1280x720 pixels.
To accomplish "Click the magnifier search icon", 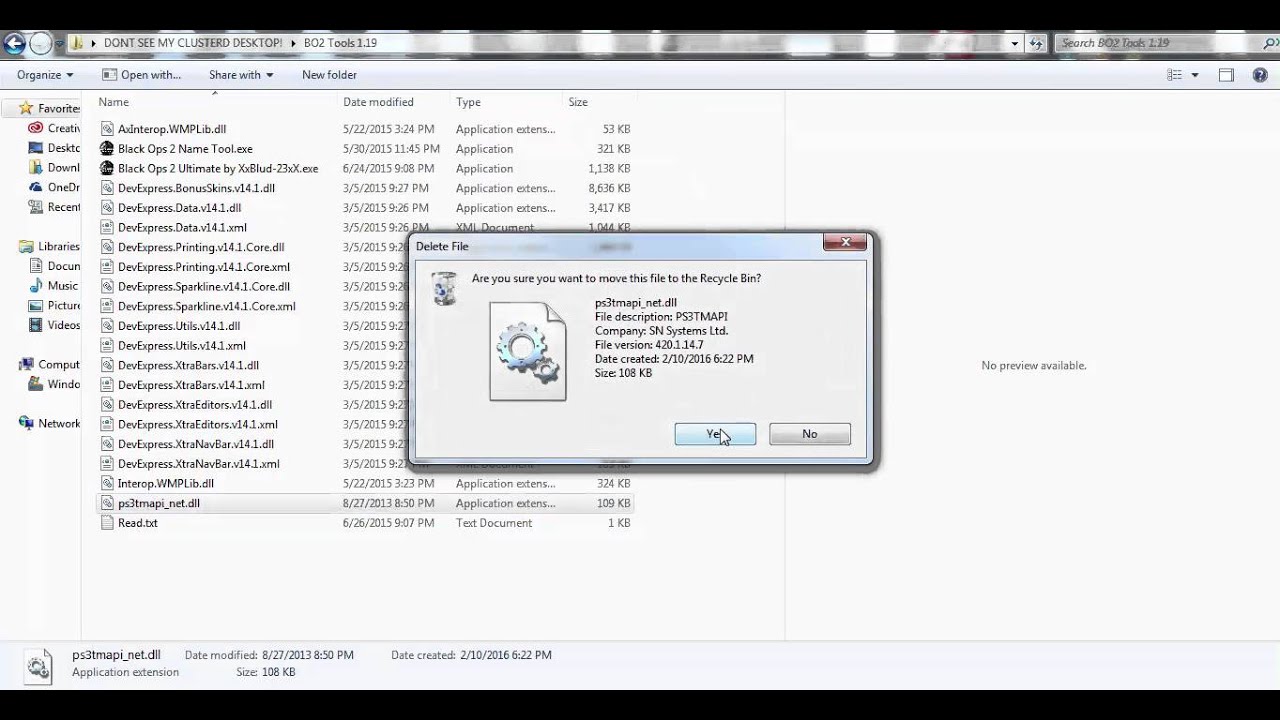I will pyautogui.click(x=1271, y=43).
